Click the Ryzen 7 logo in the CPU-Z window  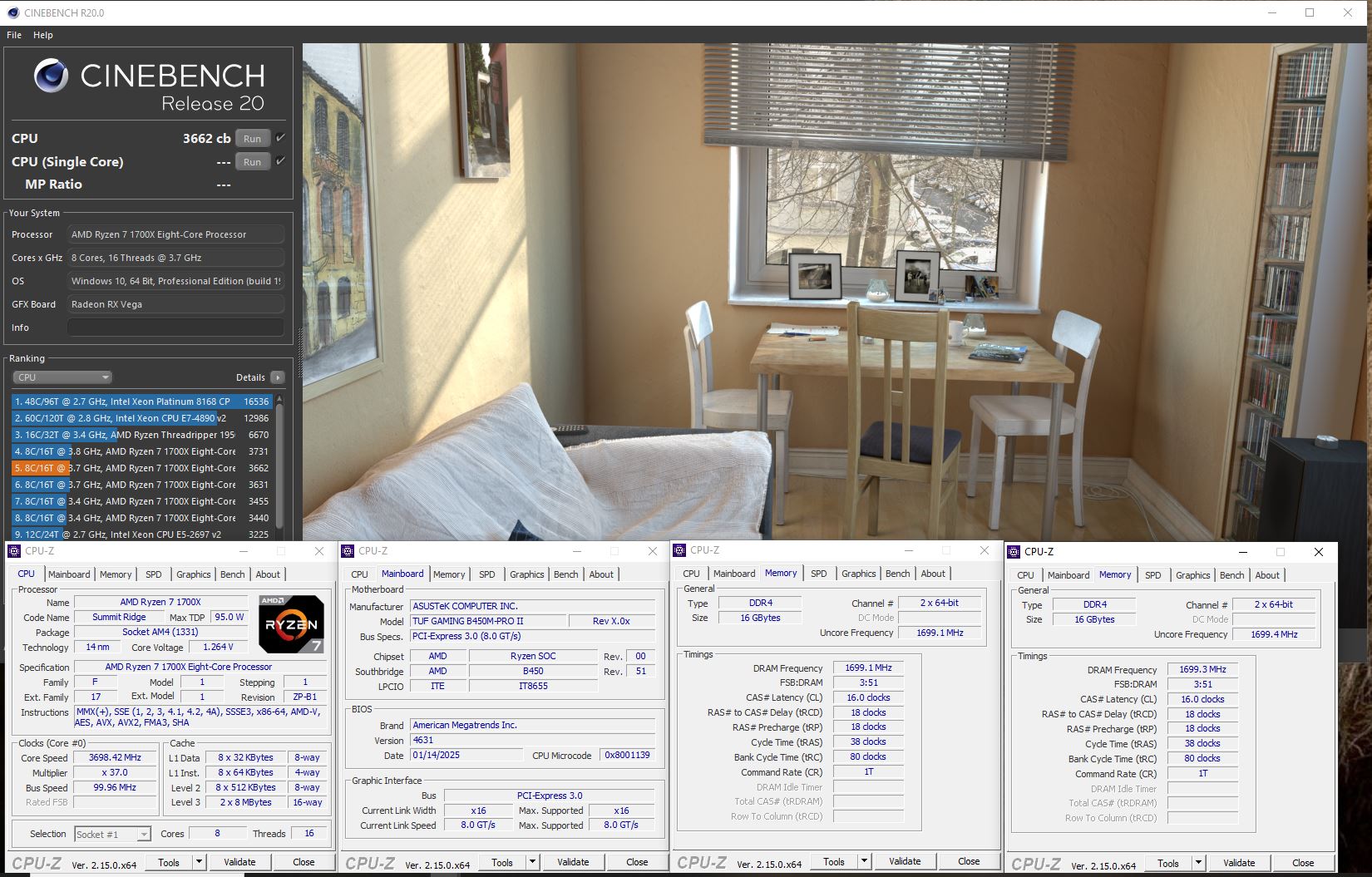pyautogui.click(x=290, y=623)
